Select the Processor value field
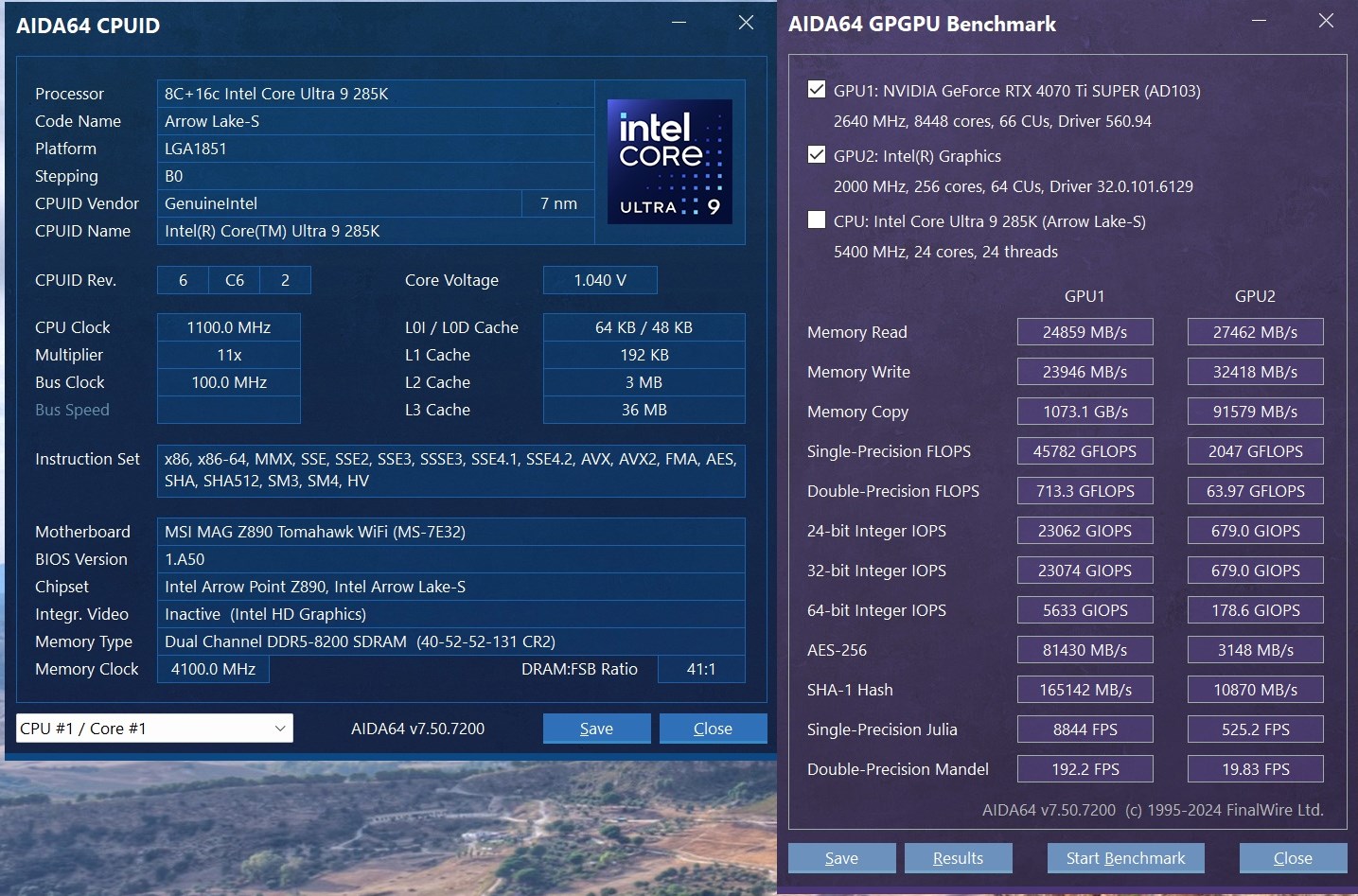 376,94
